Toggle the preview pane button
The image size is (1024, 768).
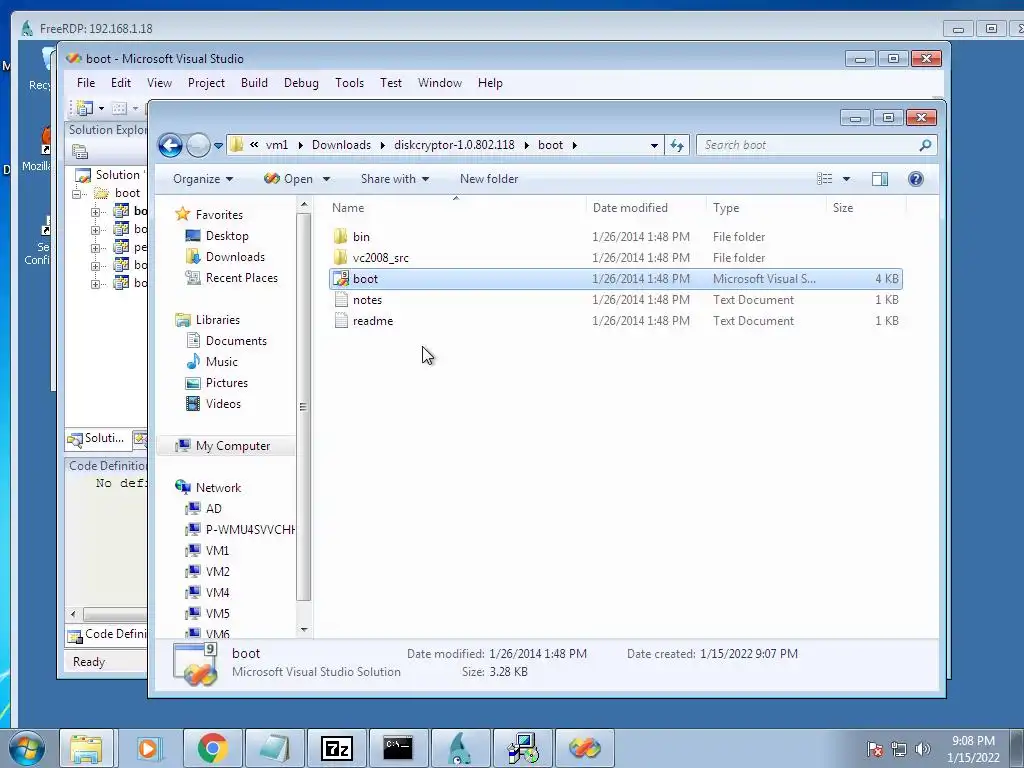pos(880,179)
